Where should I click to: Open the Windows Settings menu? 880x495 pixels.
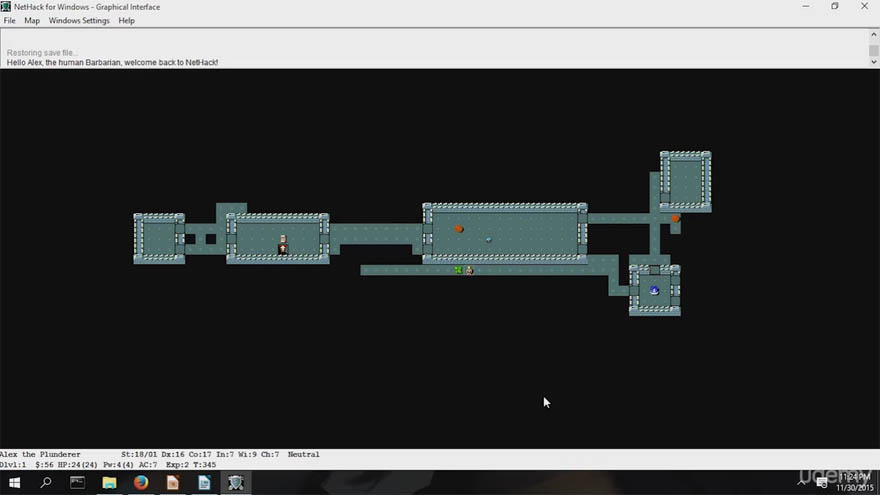[x=79, y=21]
